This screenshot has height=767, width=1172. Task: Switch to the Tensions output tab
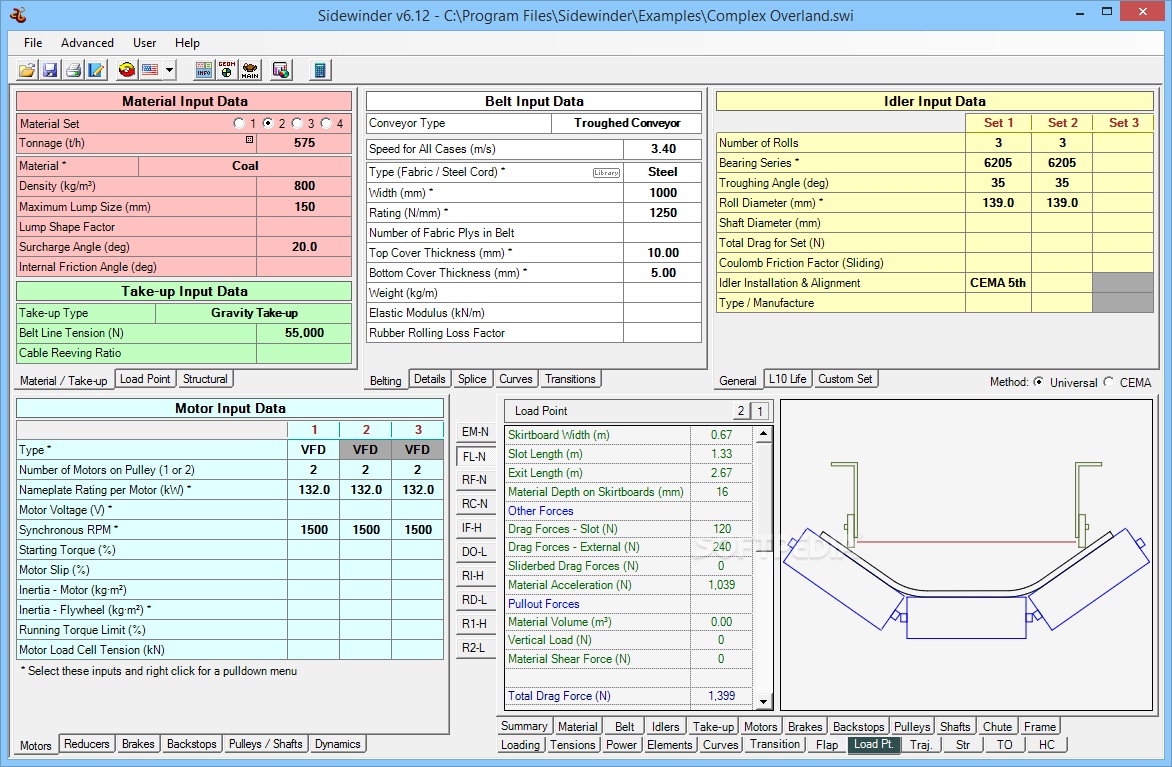coord(573,745)
